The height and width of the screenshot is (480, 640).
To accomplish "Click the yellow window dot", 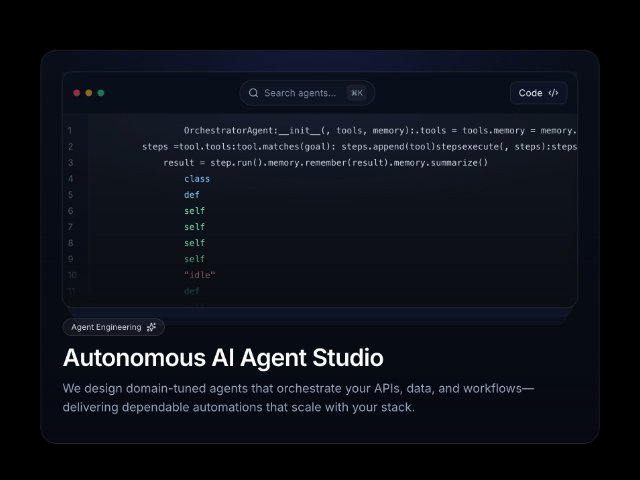I will (89, 93).
